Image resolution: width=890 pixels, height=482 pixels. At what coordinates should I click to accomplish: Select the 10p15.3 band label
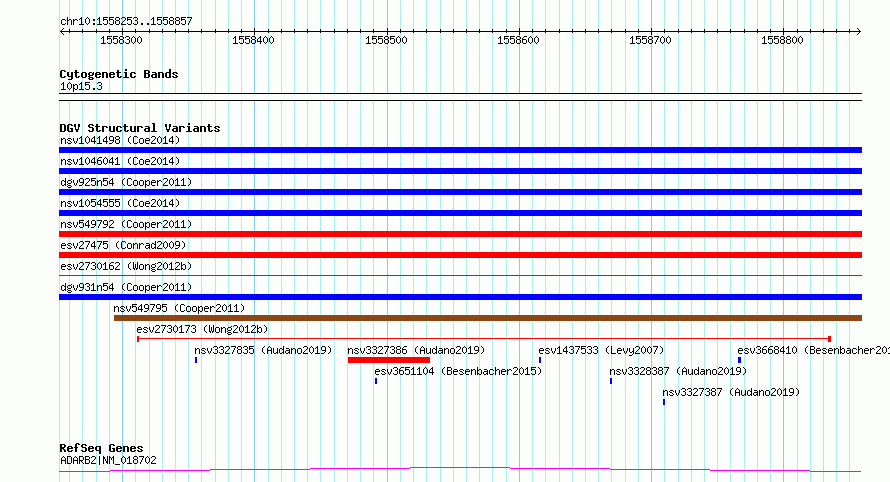pyautogui.click(x=81, y=86)
